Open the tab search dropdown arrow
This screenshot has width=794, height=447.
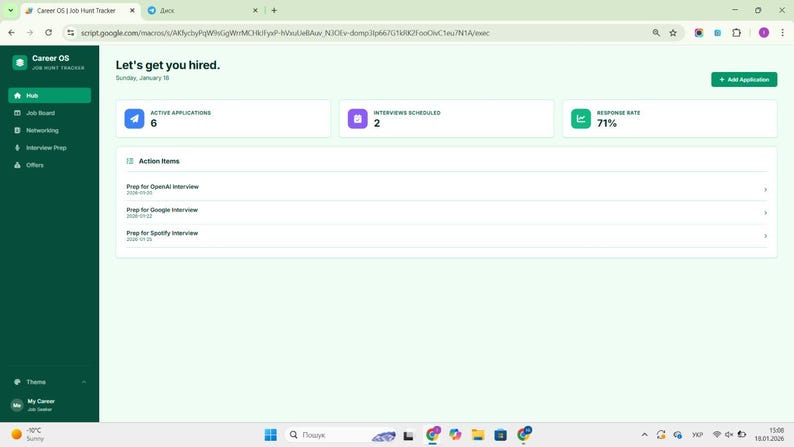click(x=10, y=10)
